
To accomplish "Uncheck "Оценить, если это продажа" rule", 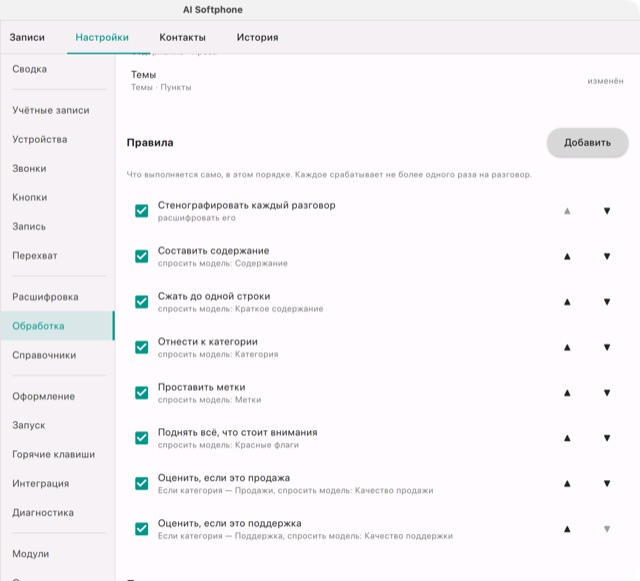I will coord(142,483).
